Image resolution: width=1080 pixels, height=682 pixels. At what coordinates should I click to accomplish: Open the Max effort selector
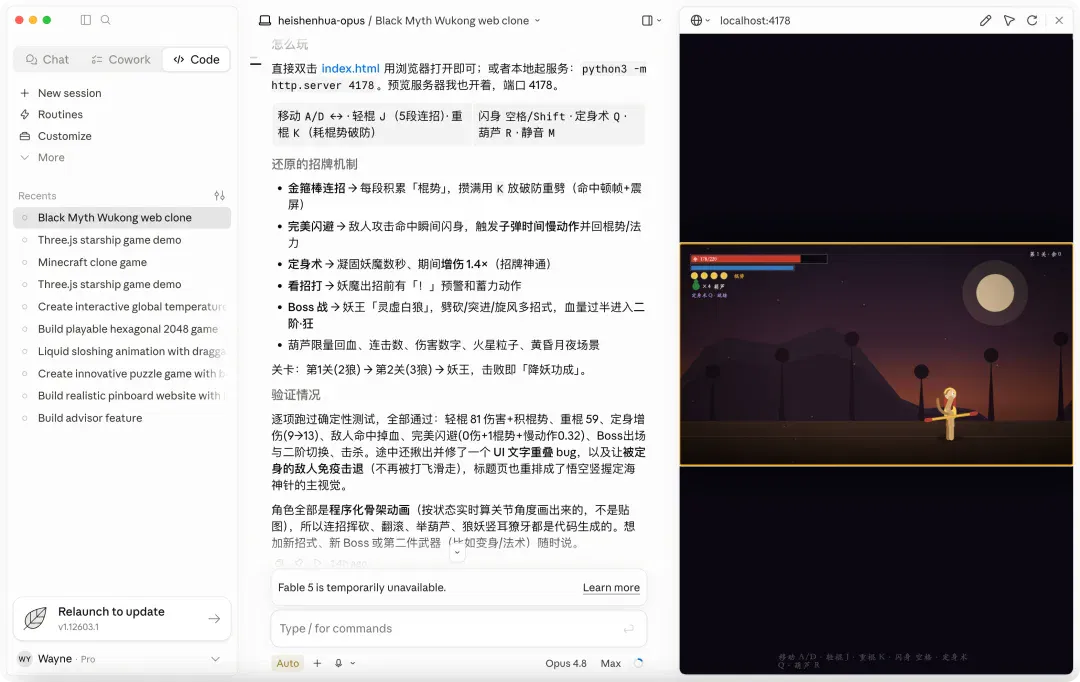pos(610,663)
